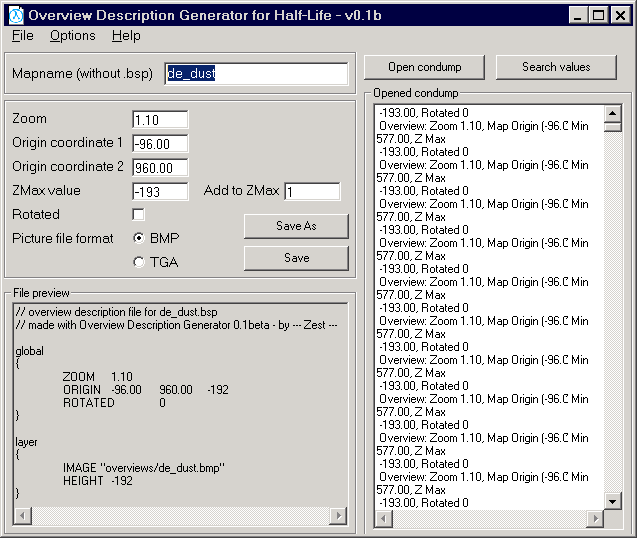Click the Save As button
Viewport: 637px width, 538px height.
tap(296, 226)
